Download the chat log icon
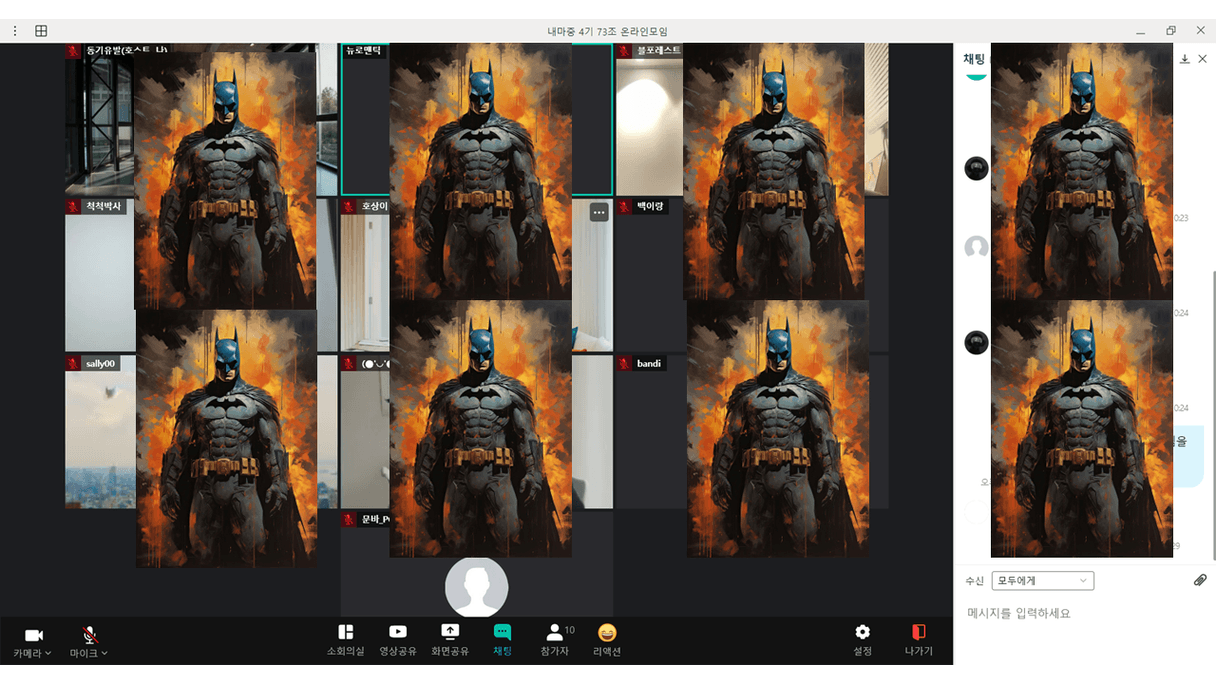The image size is (1216, 684). tap(1185, 59)
